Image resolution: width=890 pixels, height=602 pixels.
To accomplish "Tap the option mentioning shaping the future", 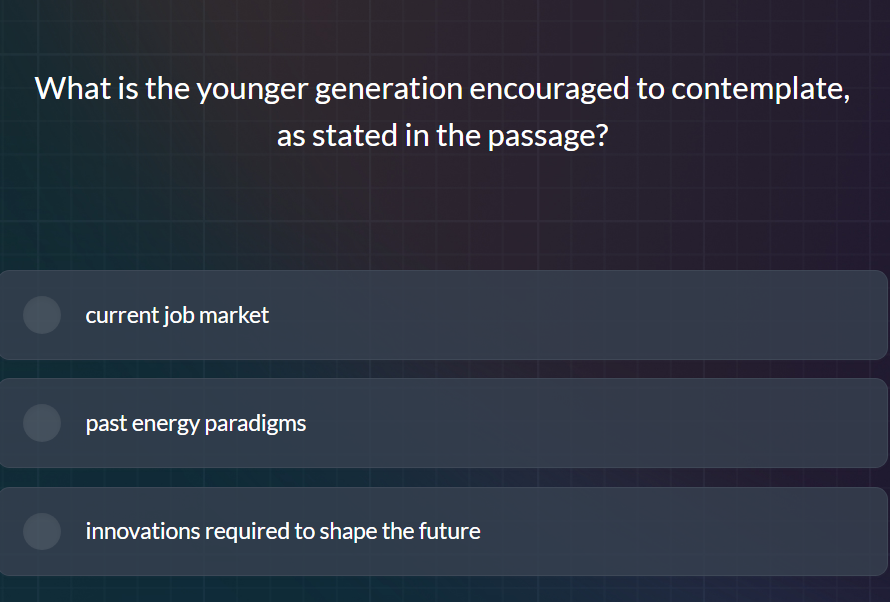I will click(x=282, y=531).
